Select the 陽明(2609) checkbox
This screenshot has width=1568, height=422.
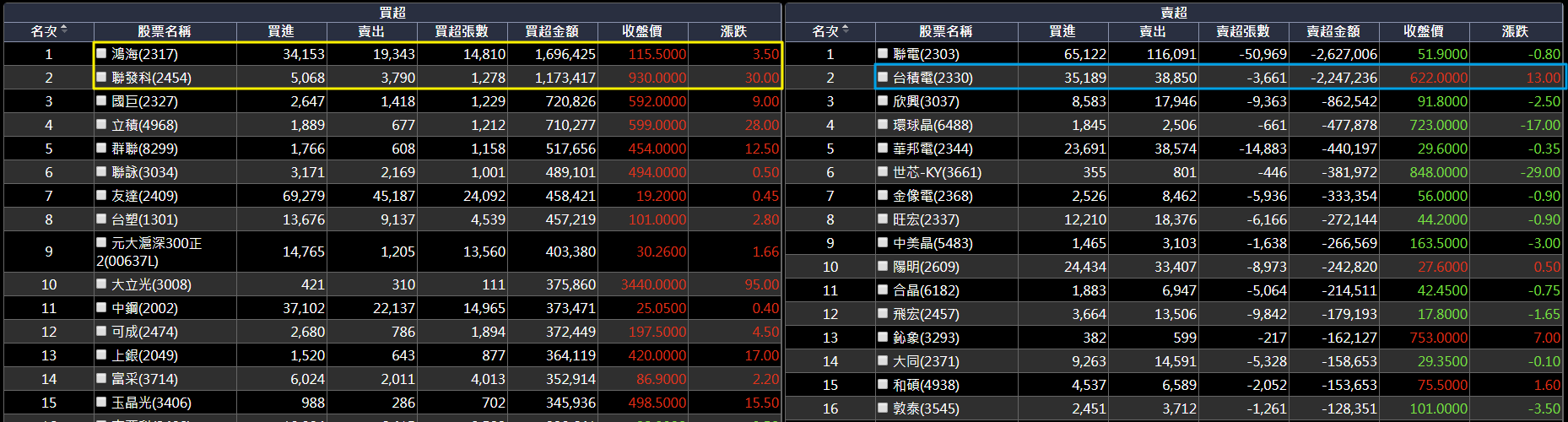(883, 266)
